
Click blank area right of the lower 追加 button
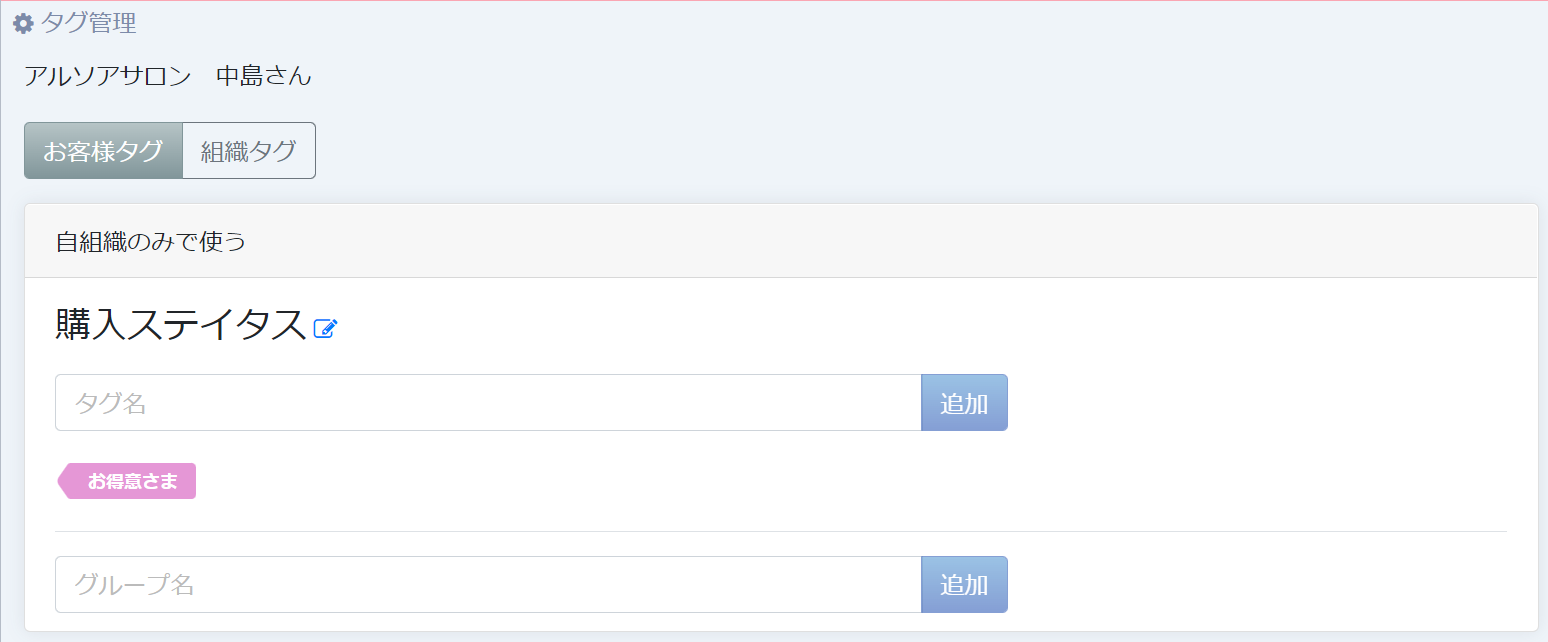coord(1250,585)
